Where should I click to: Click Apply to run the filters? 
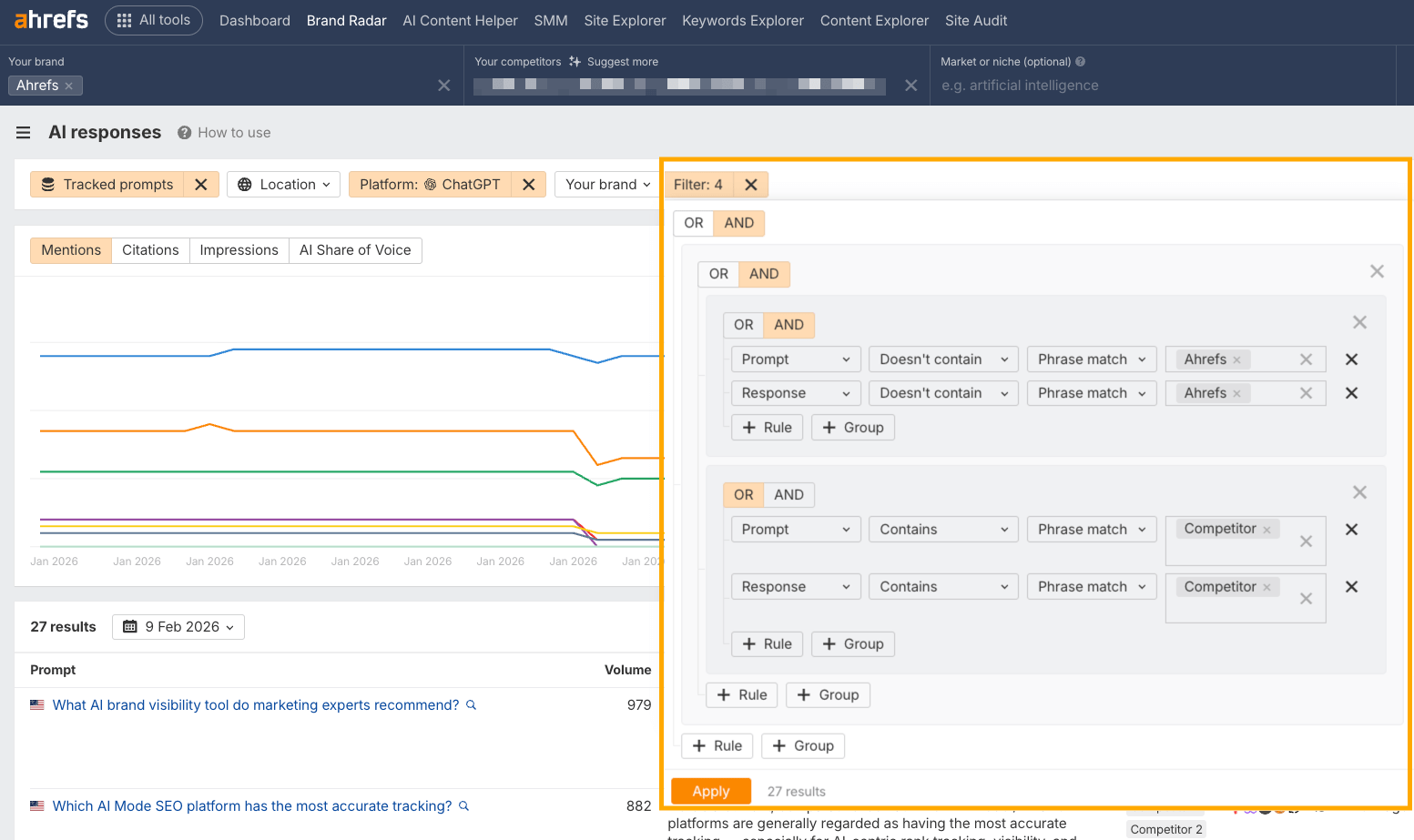[x=710, y=791]
